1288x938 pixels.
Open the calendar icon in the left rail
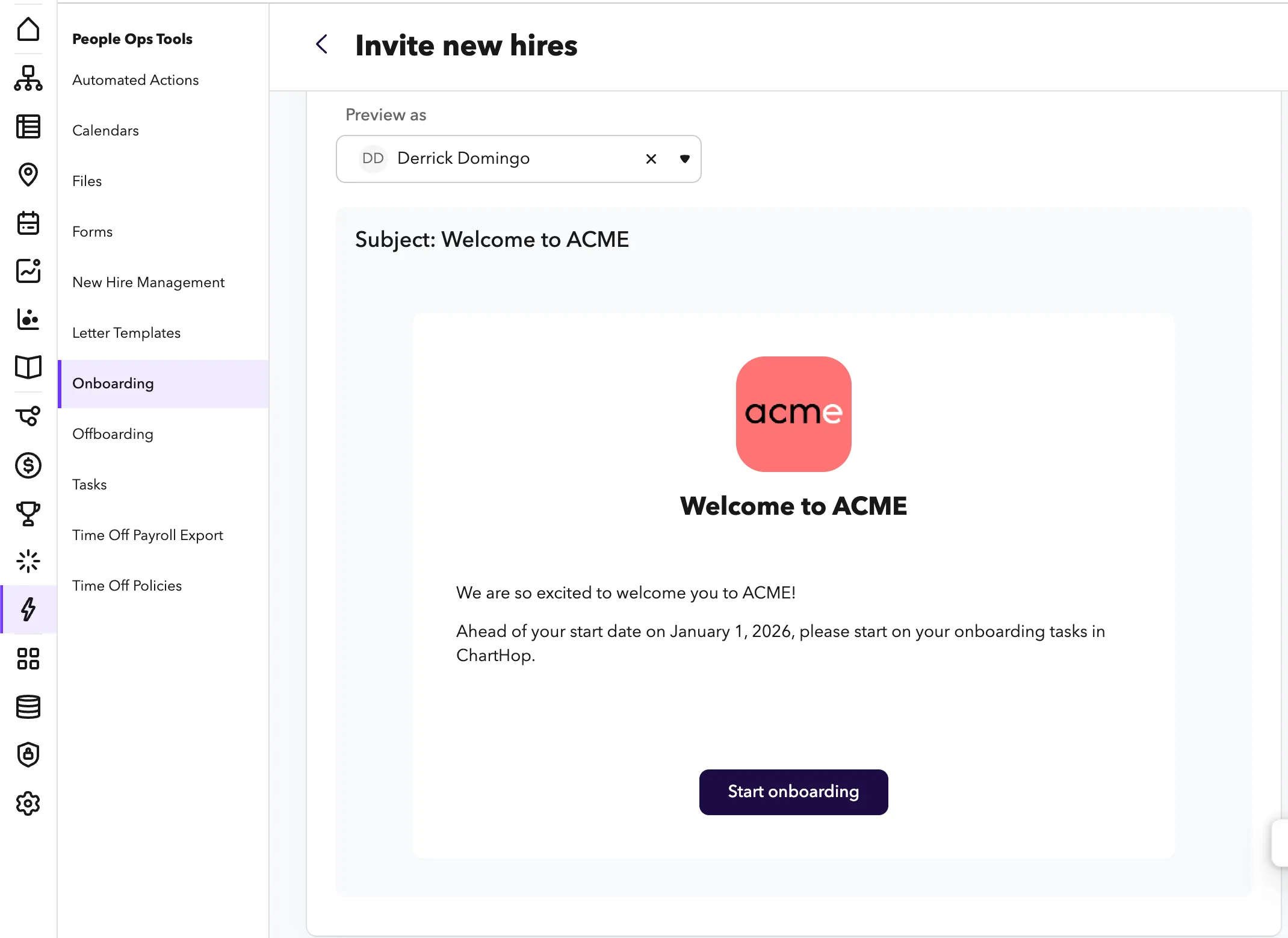(28, 223)
